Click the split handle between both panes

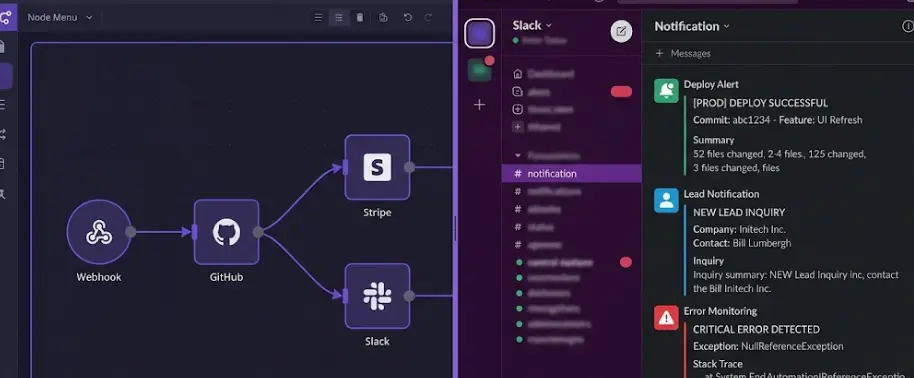455,229
